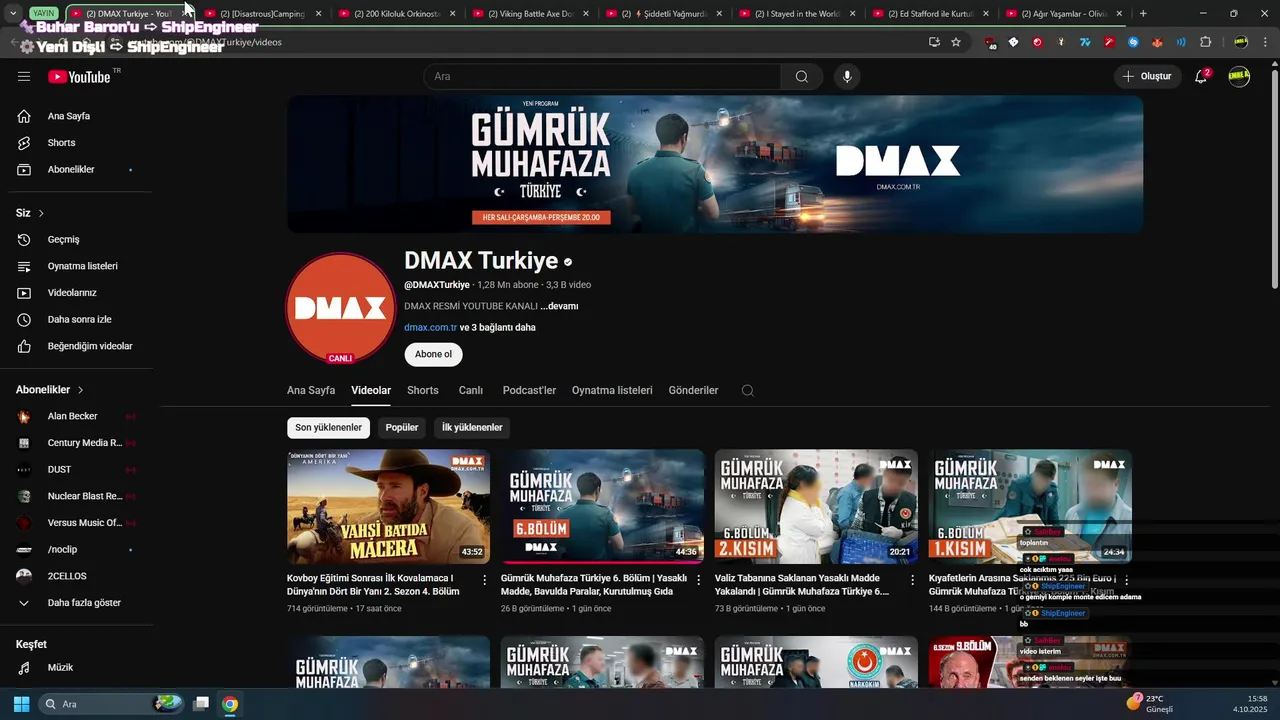The width and height of the screenshot is (1280, 720).
Task: Switch to the Ed Stafford ile Kurtul browser tab
Action: (x=930, y=14)
